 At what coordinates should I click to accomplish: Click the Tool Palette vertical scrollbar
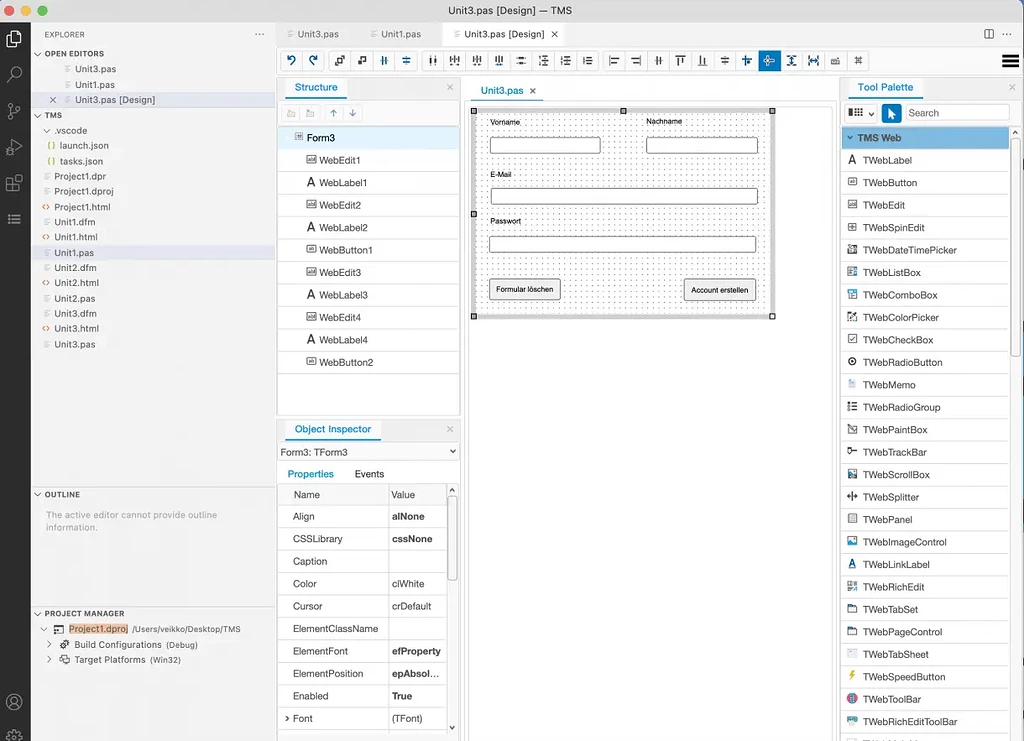click(x=1015, y=248)
